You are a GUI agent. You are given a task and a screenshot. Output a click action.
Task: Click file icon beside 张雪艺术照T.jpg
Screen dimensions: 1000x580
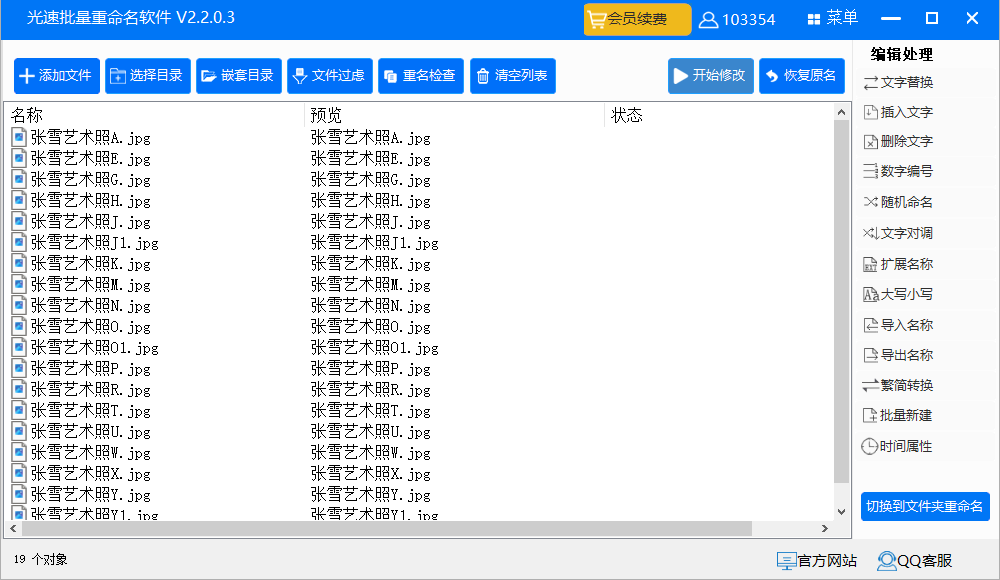[x=19, y=411]
